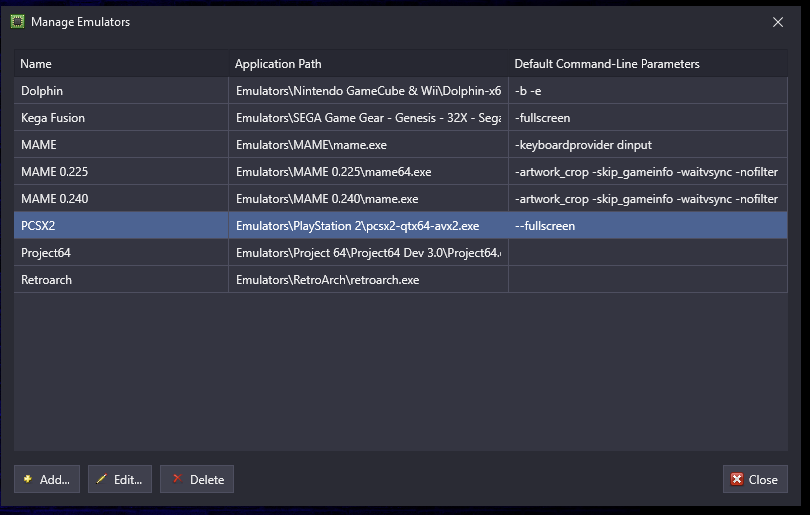This screenshot has height=515, width=810.
Task: Click PCSX2's "--fullscreen" parameter cell
Action: [648, 226]
